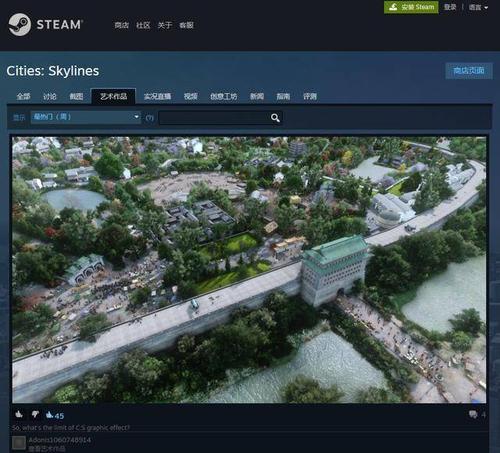Switch to the 评测 reviews tab
The width and height of the screenshot is (500, 453).
[310, 97]
